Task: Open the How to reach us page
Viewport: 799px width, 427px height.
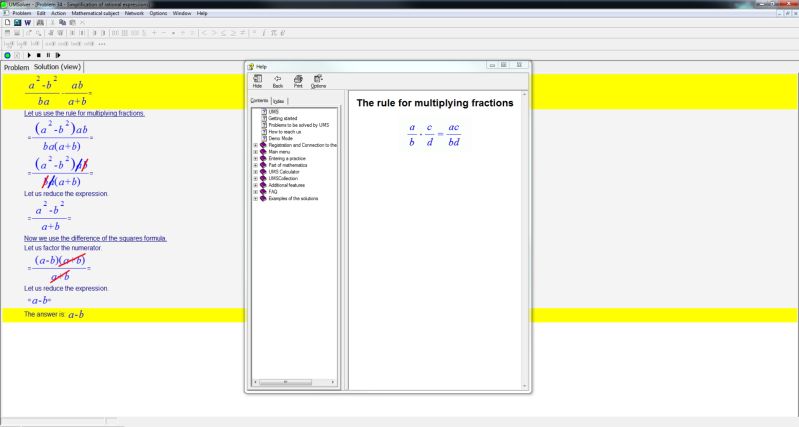Action: pos(285,131)
